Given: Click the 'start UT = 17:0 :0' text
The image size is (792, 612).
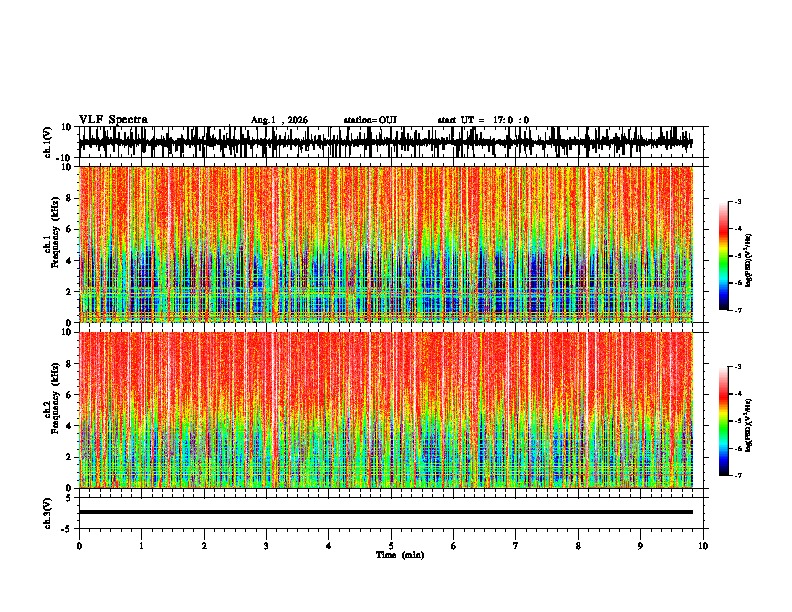Looking at the screenshot, I should (x=483, y=120).
